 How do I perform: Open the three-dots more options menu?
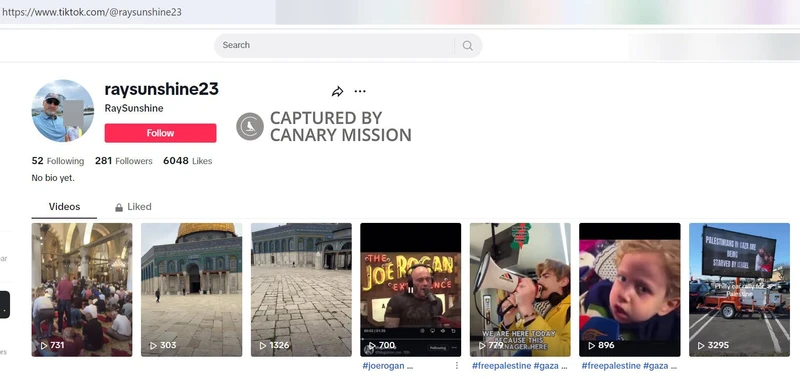360,91
